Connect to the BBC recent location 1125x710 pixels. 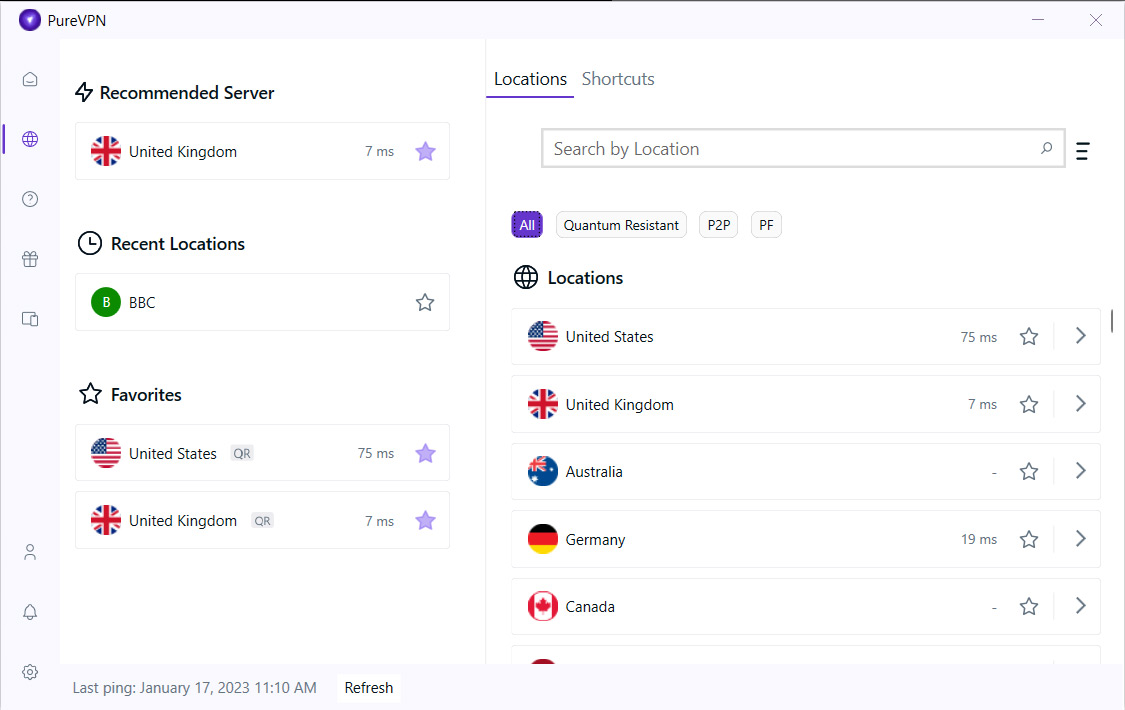click(x=263, y=302)
